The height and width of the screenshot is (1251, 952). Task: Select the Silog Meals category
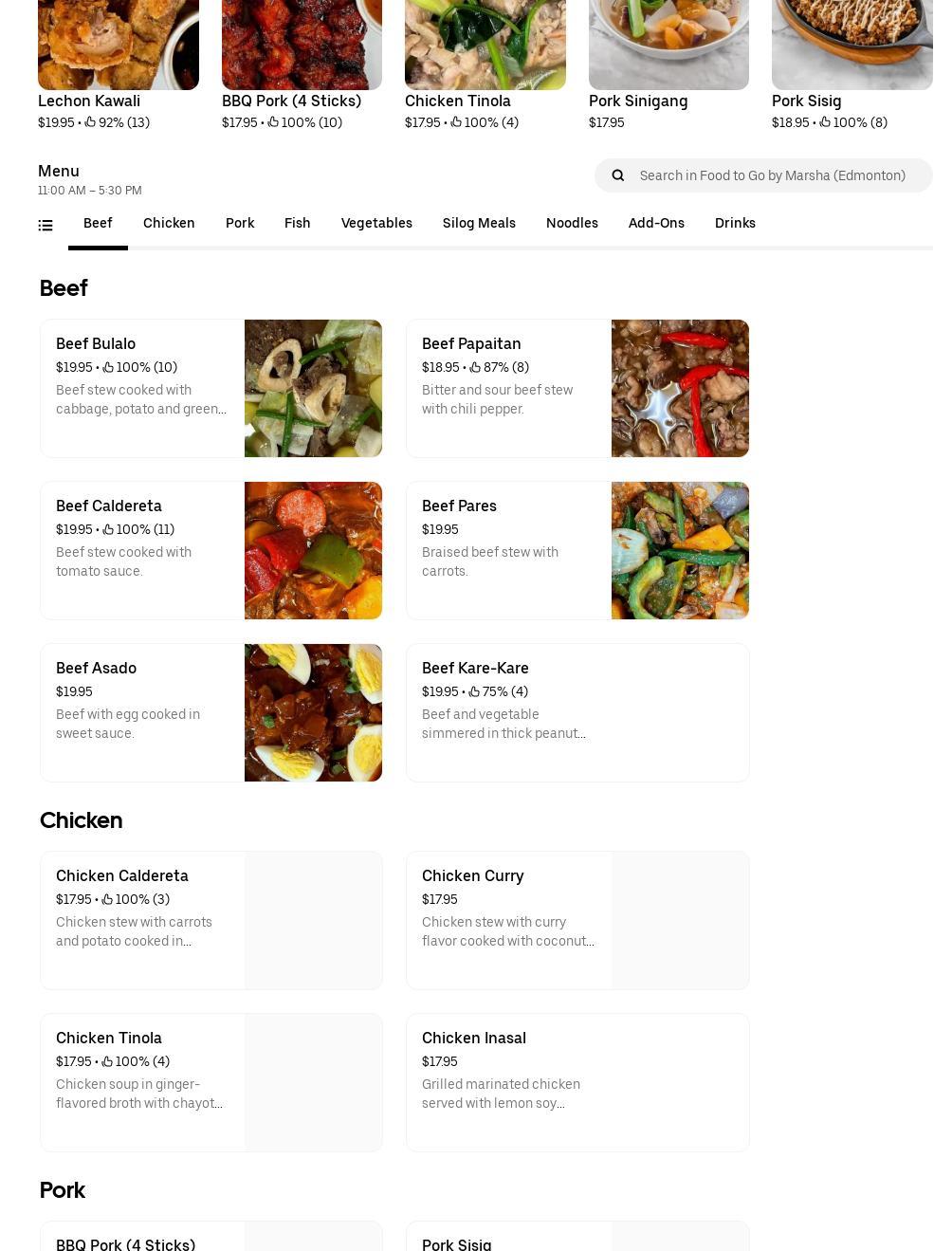click(479, 223)
